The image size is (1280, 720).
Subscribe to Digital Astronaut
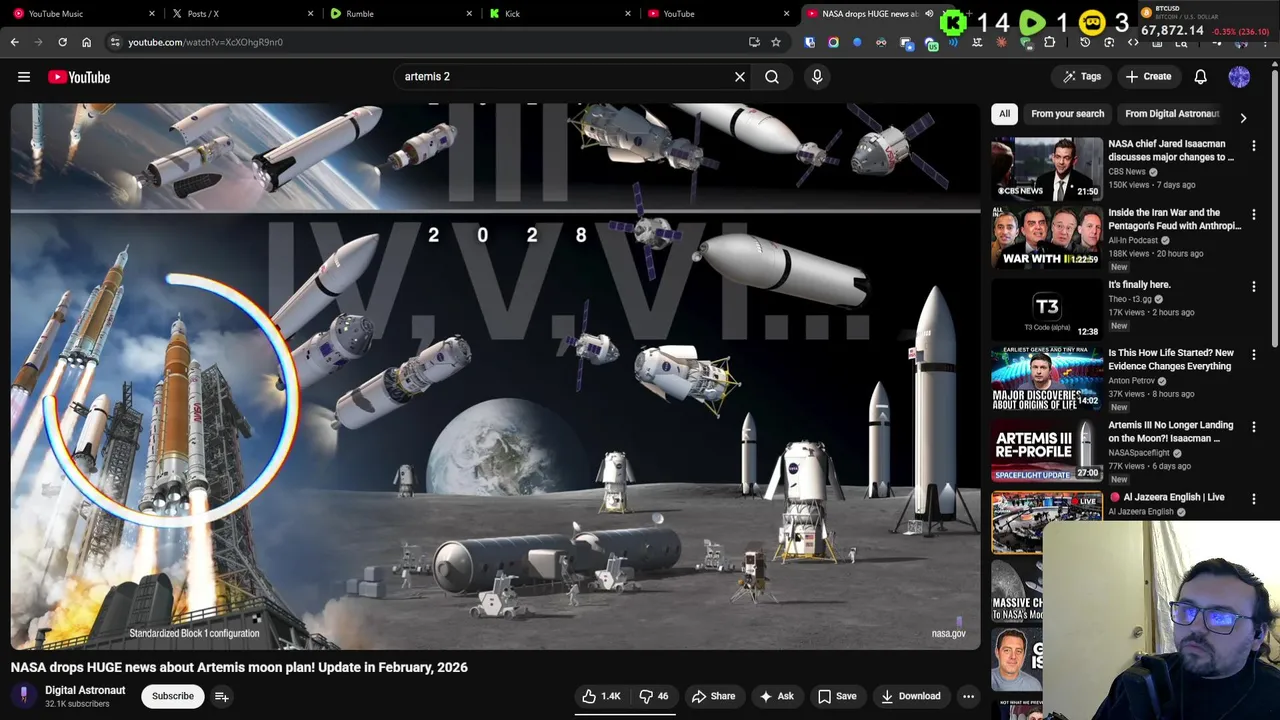click(x=173, y=696)
